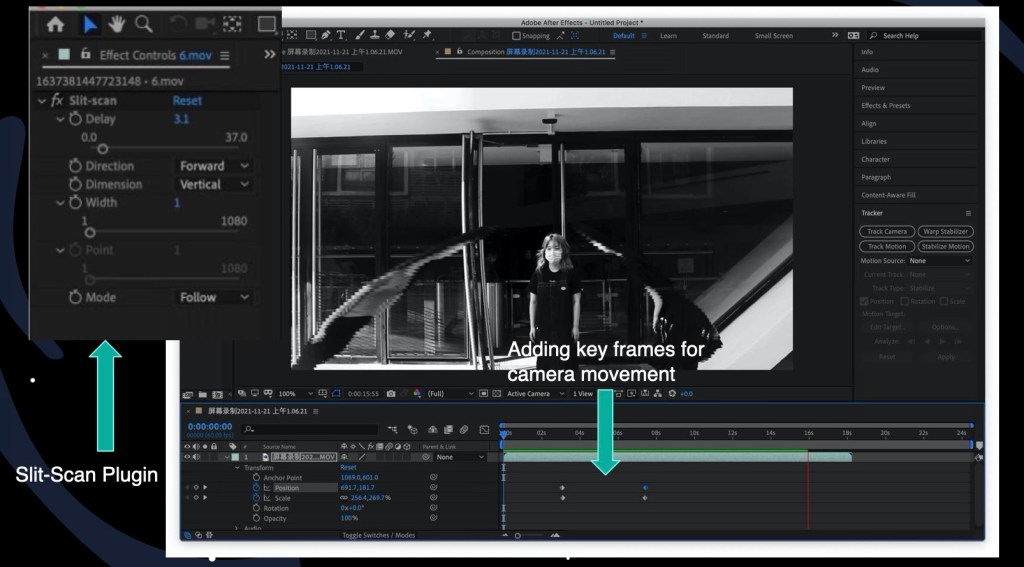Click Reset next to Slit-scan effect
The image size is (1024, 567).
pyautogui.click(x=187, y=101)
